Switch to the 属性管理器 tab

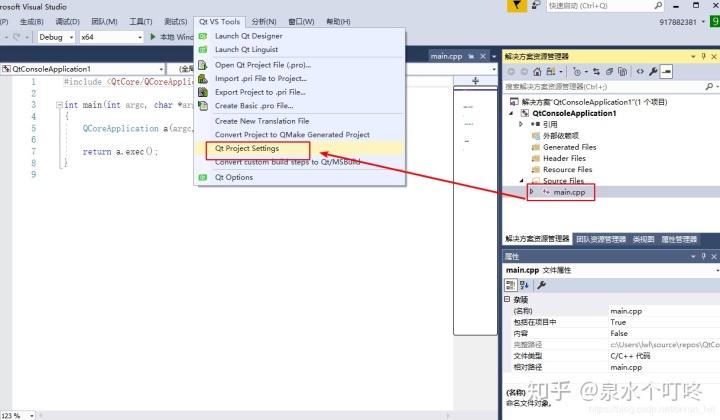coord(679,239)
